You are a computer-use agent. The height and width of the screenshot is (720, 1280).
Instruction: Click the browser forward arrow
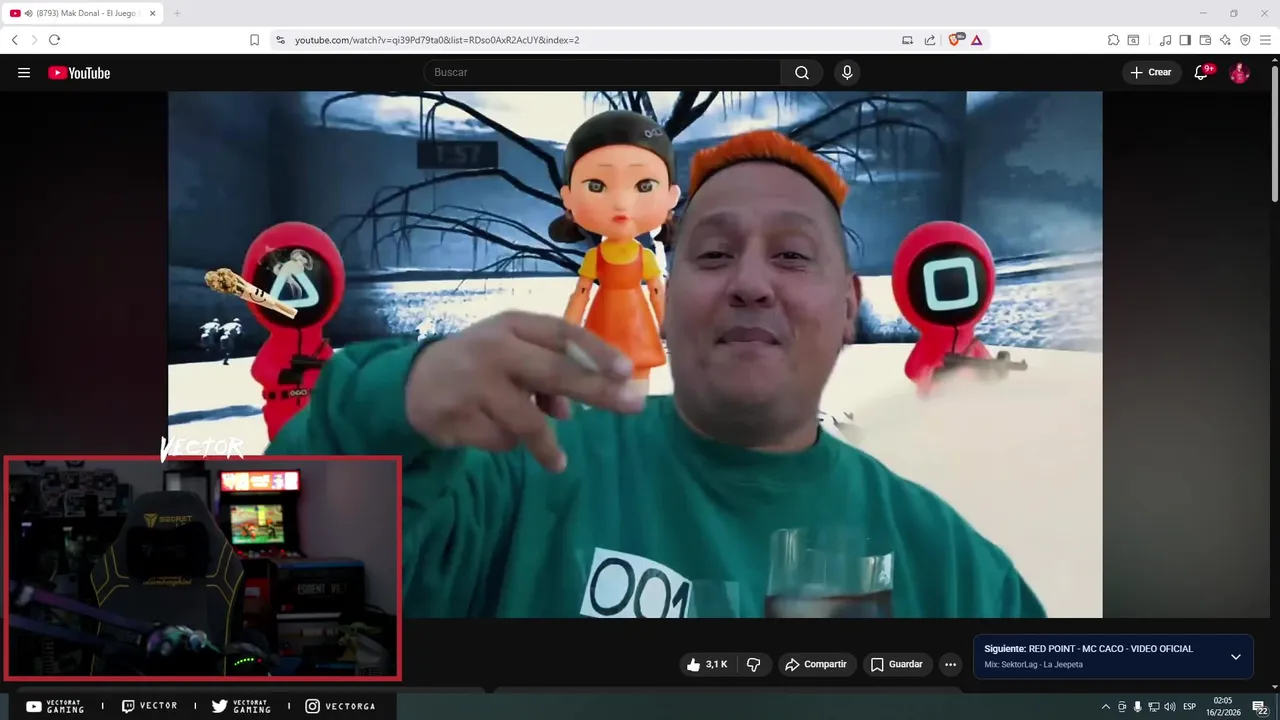[34, 40]
